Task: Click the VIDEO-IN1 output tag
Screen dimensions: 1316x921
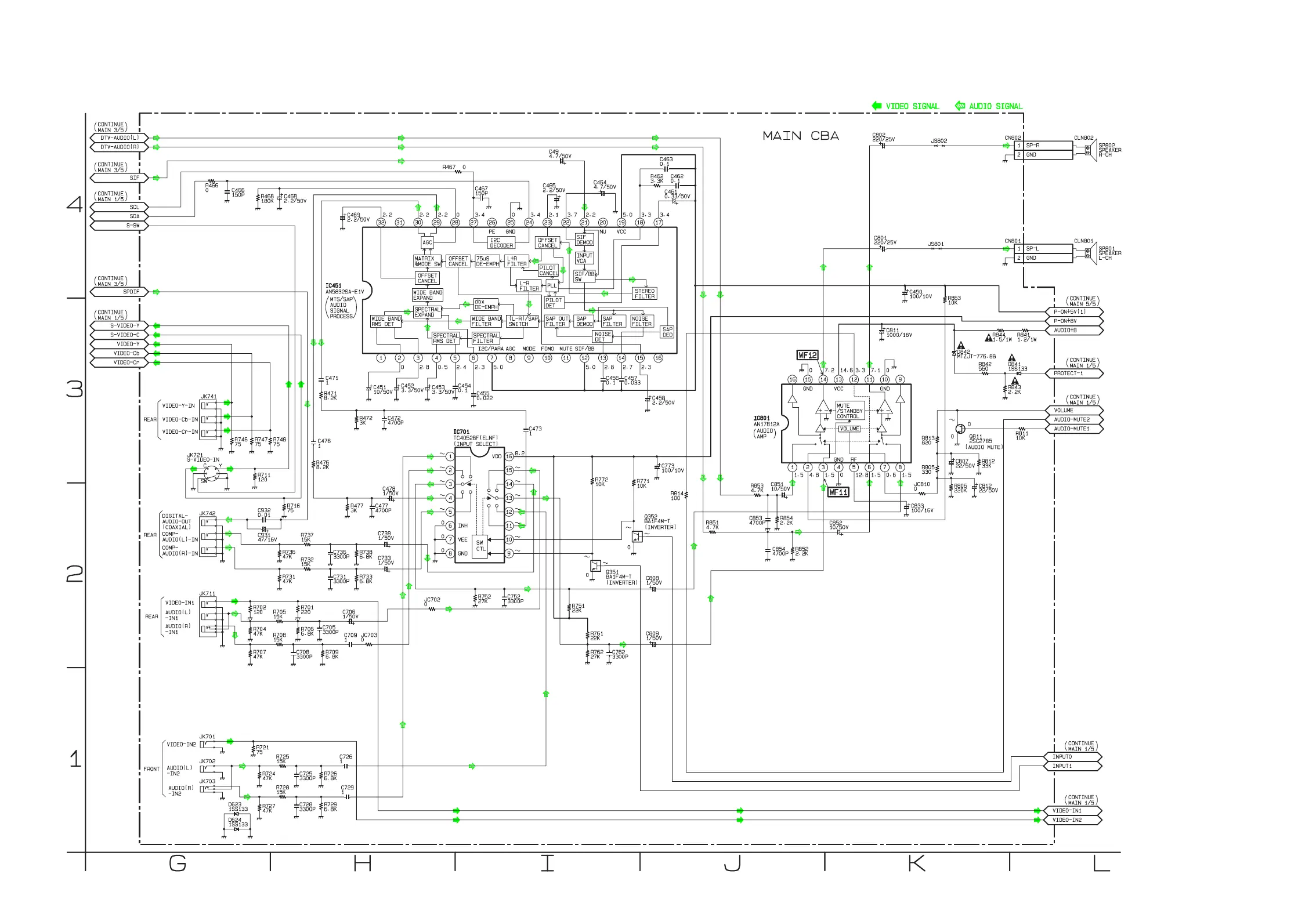Action: (1071, 811)
